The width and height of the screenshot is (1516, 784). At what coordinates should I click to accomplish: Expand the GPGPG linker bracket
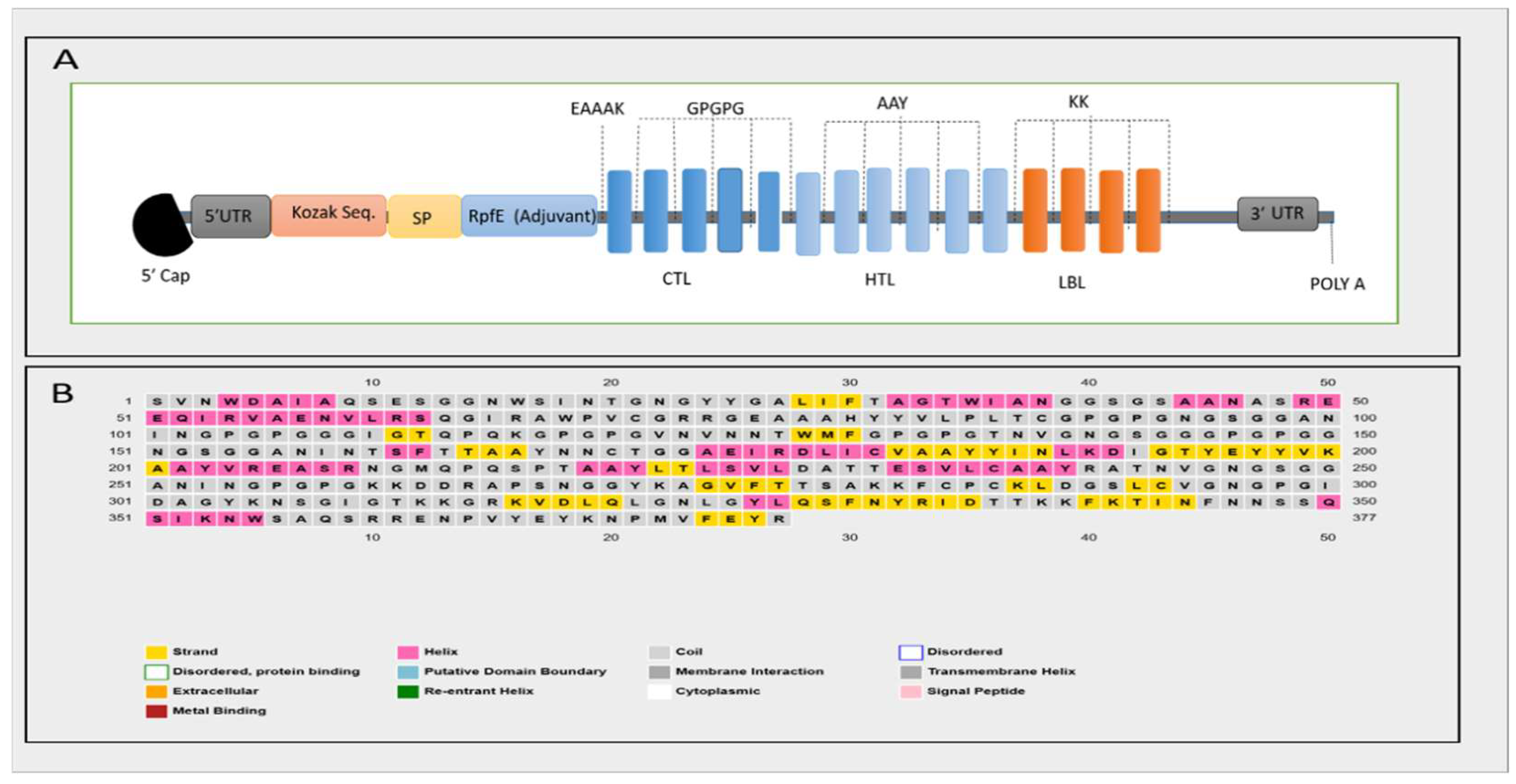point(717,109)
